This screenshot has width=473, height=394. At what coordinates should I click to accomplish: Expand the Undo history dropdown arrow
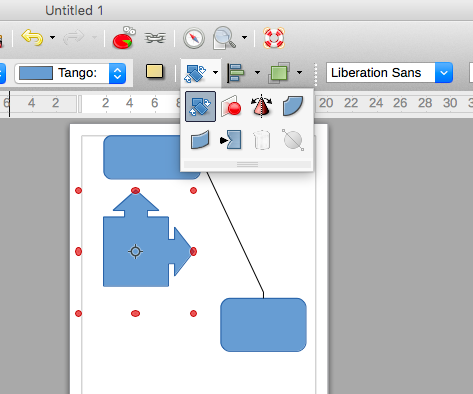[52, 37]
